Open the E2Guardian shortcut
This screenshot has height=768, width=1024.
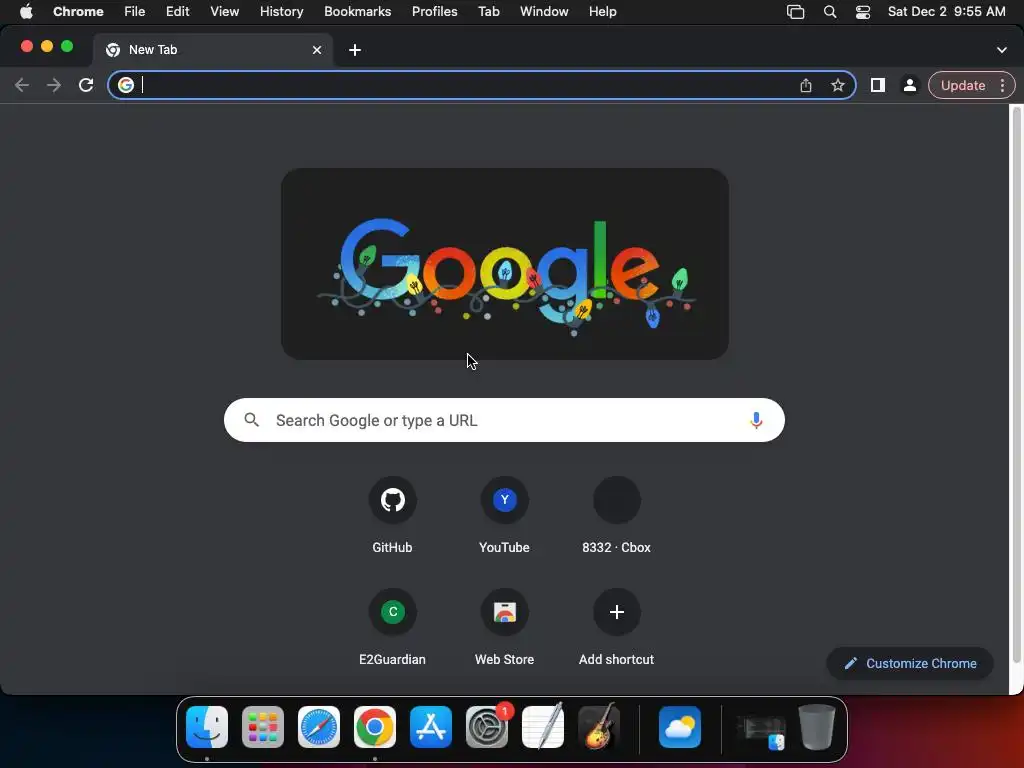[392, 628]
